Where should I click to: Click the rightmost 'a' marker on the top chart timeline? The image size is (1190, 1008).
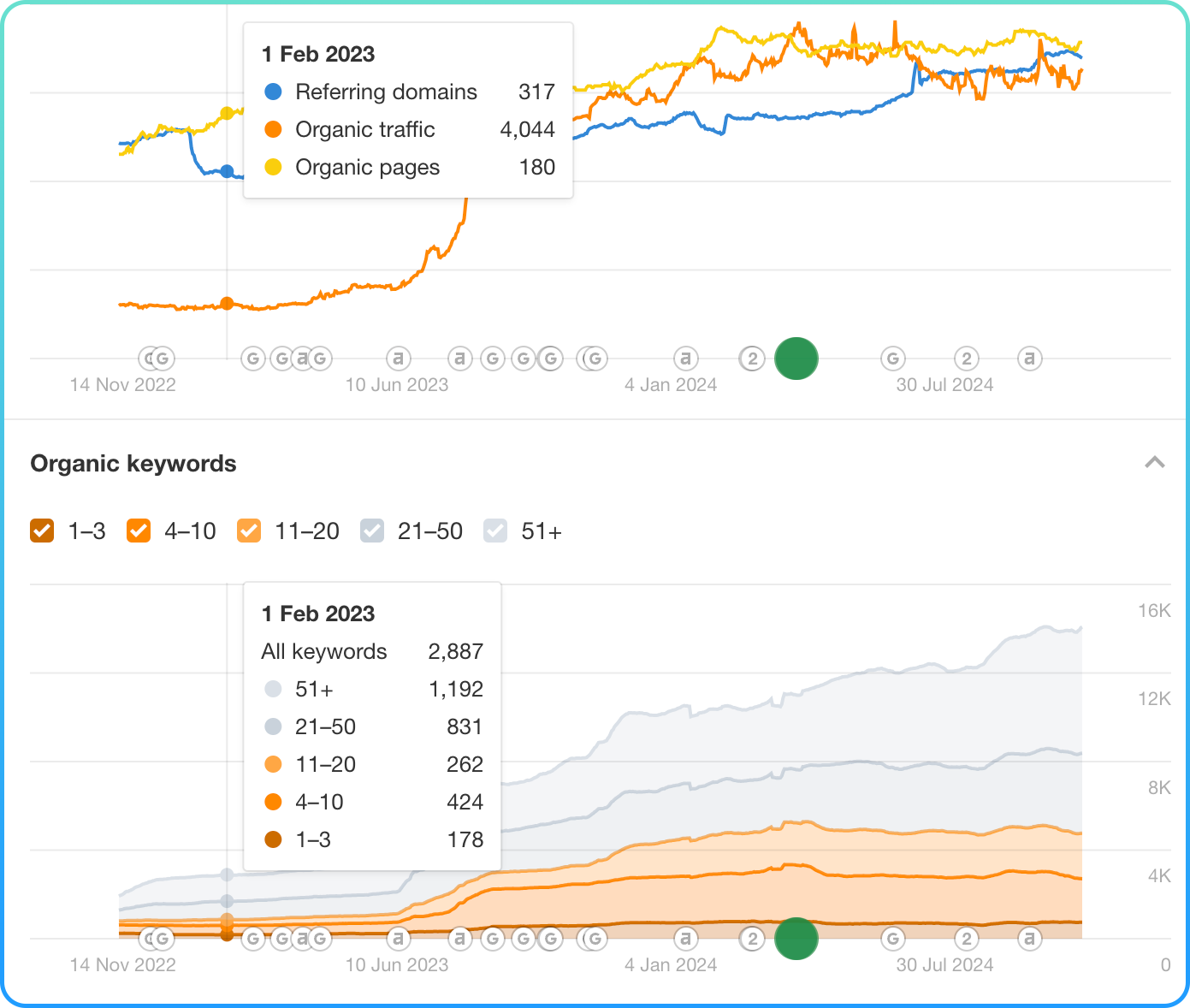(1029, 359)
